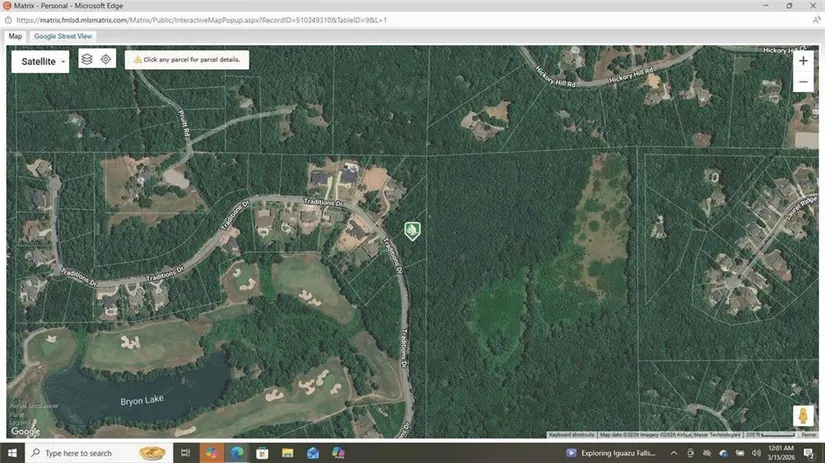Open the map layers icon

pos(87,60)
